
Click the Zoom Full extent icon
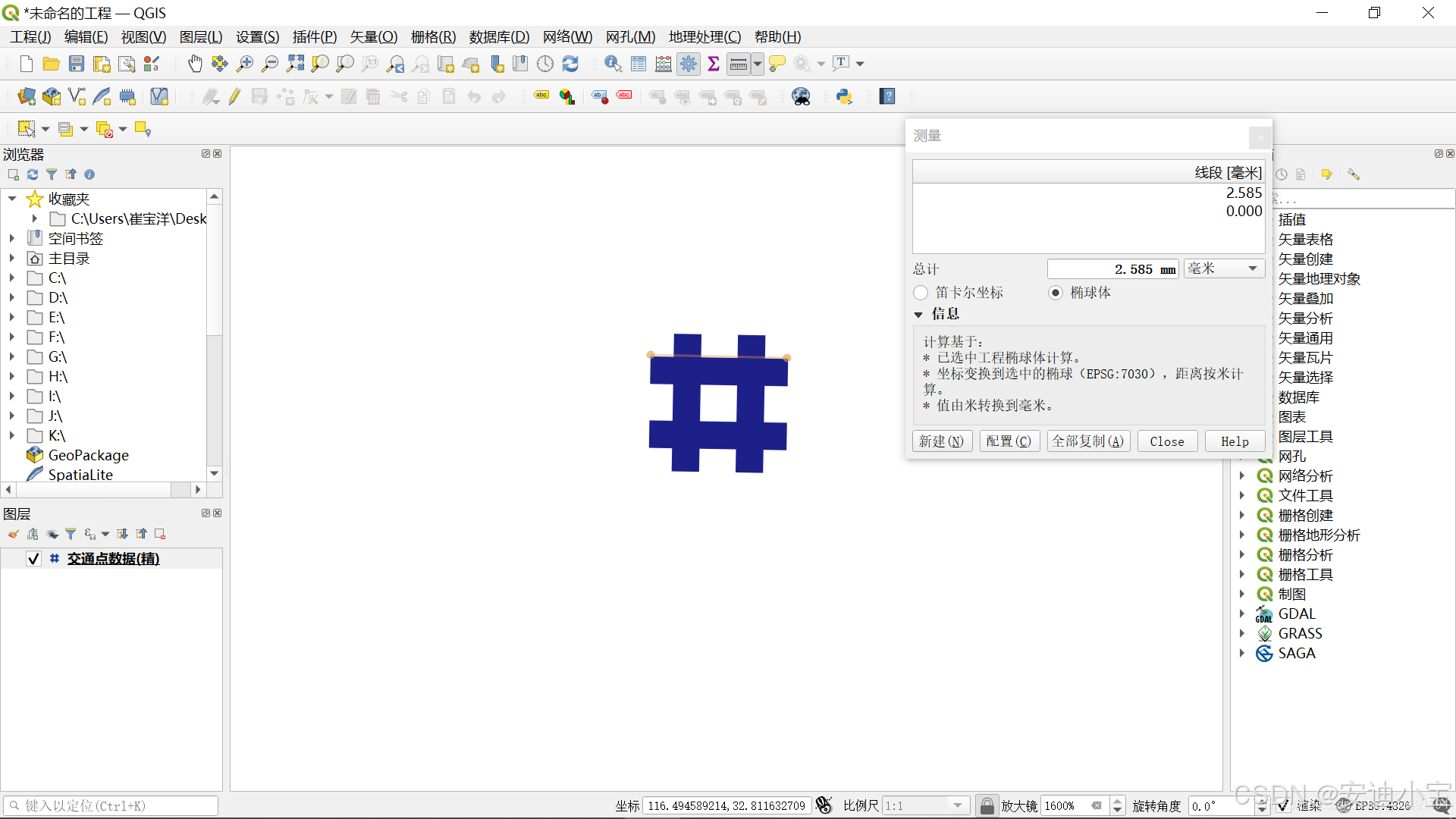click(x=295, y=64)
